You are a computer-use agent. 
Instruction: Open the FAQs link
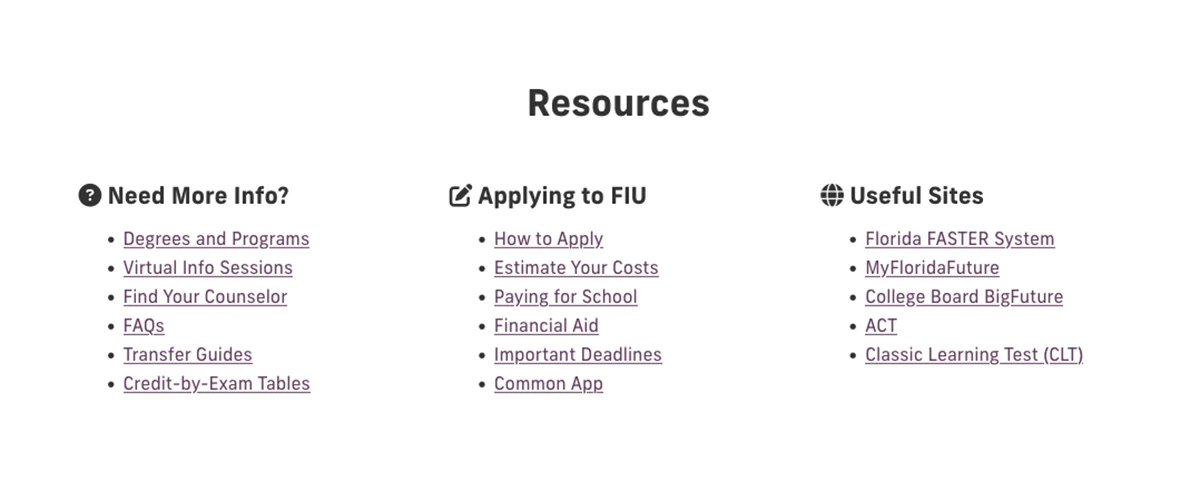(x=144, y=326)
